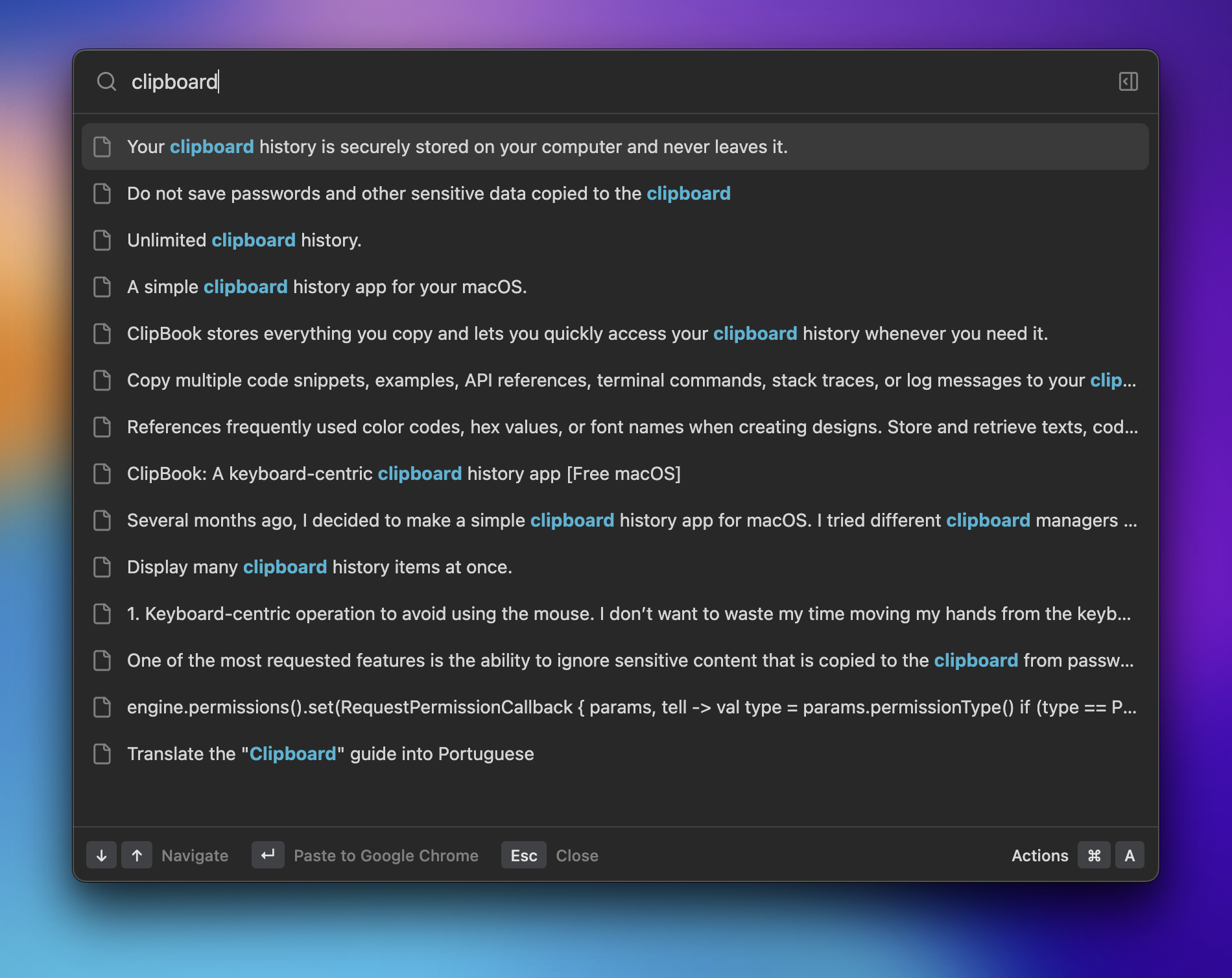
Task: Click the 'Close' label
Action: 577,855
